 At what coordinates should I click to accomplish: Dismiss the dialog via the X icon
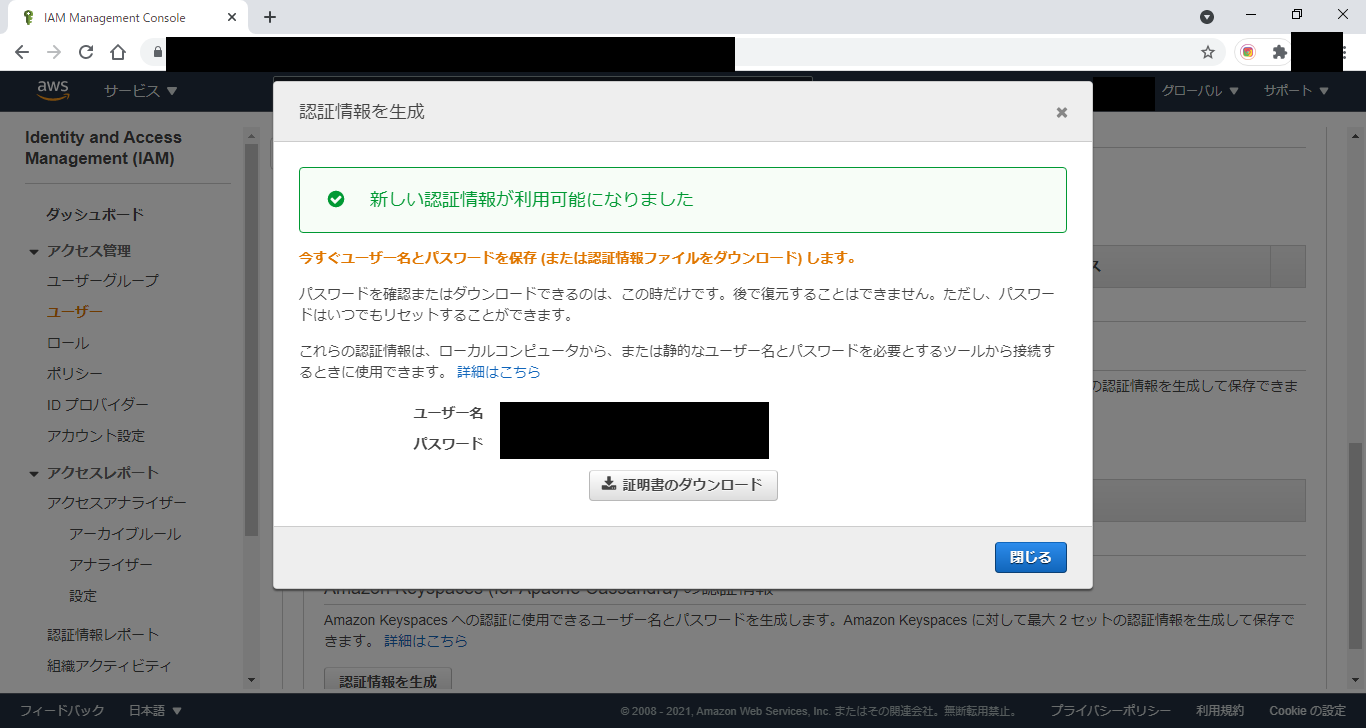tap(1061, 112)
